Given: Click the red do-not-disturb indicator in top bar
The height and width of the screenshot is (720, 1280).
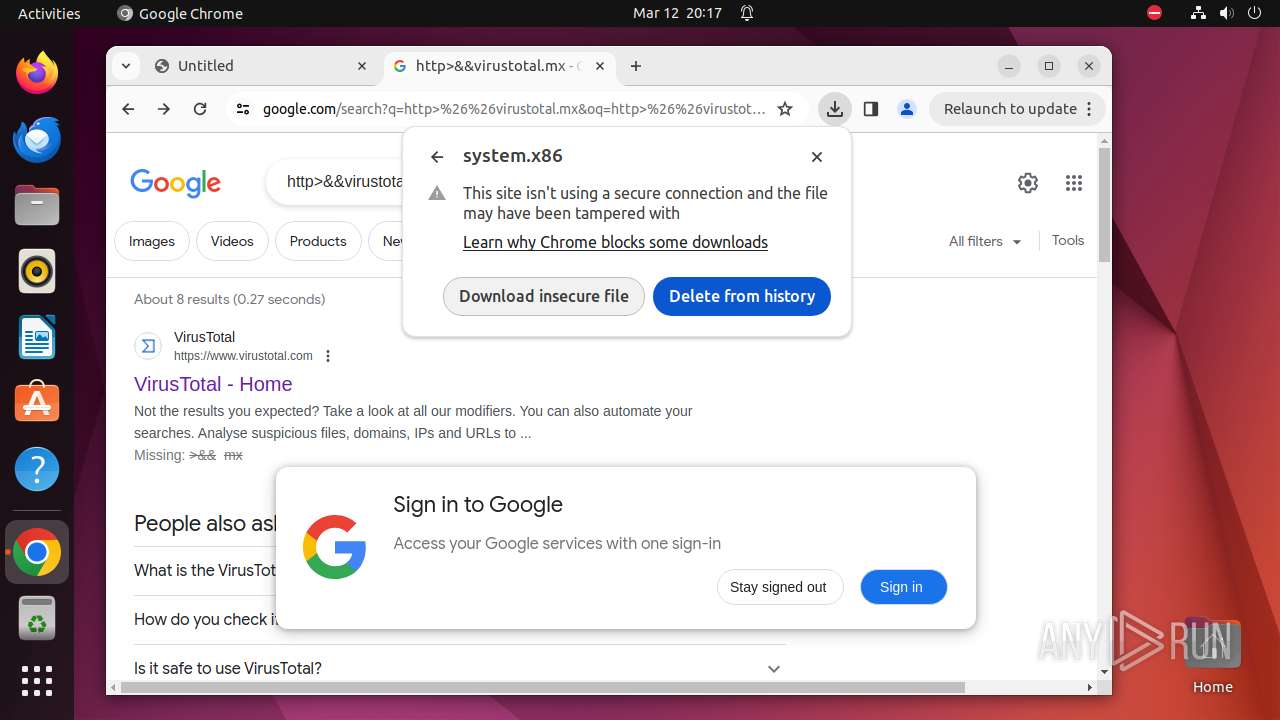Looking at the screenshot, I should point(1155,13).
